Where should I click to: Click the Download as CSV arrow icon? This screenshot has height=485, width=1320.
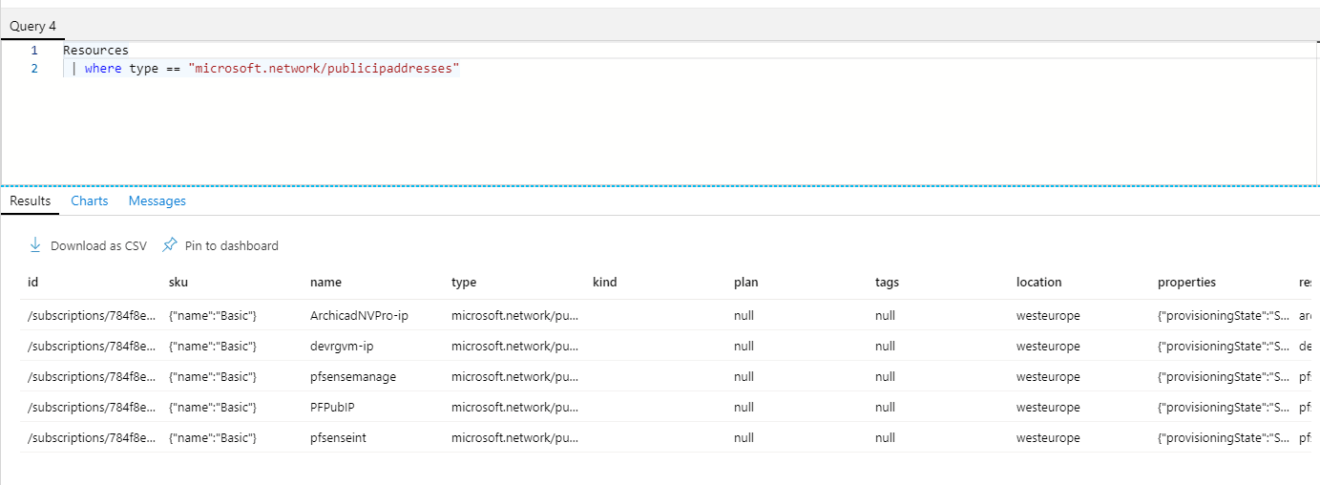click(x=35, y=245)
